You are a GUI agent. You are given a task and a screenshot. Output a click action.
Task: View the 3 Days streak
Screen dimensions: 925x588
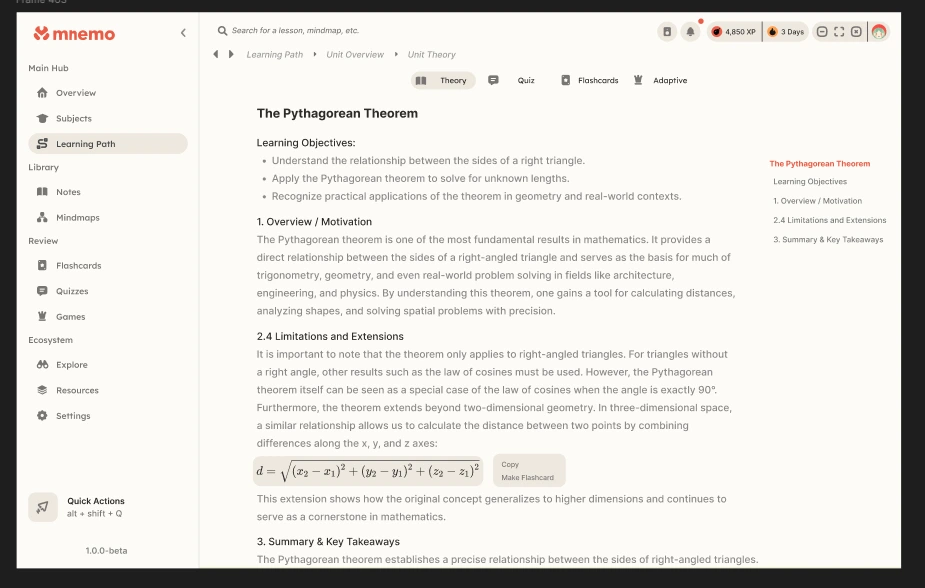[x=786, y=32]
